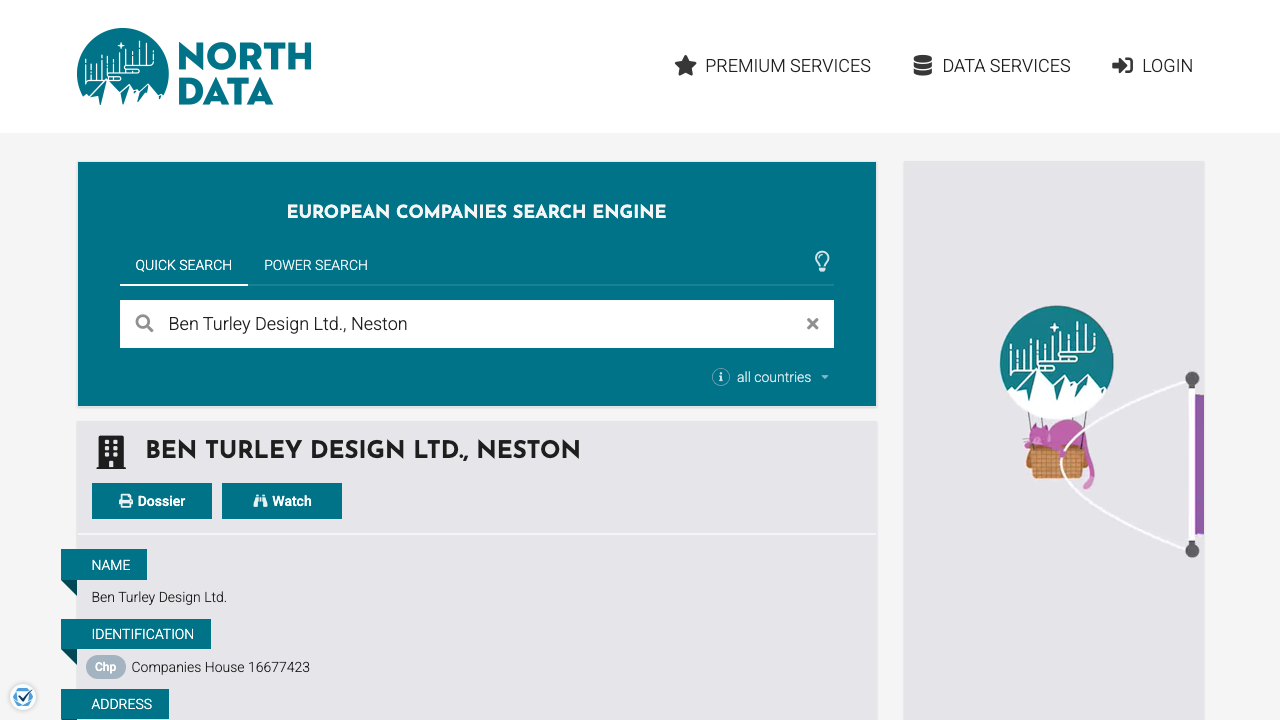Click the login arrow icon in the header
The height and width of the screenshot is (720, 1280).
pyautogui.click(x=1122, y=65)
